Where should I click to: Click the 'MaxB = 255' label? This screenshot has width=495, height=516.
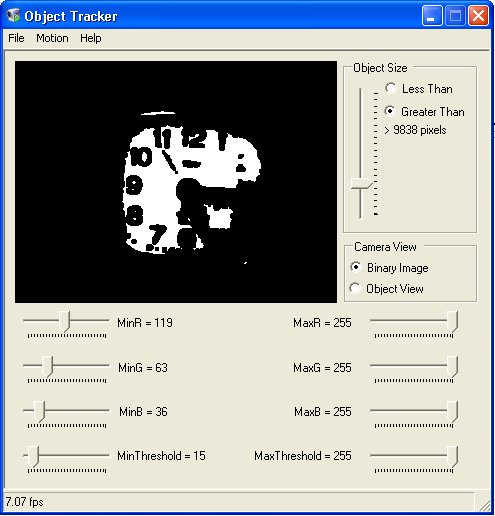click(323, 412)
